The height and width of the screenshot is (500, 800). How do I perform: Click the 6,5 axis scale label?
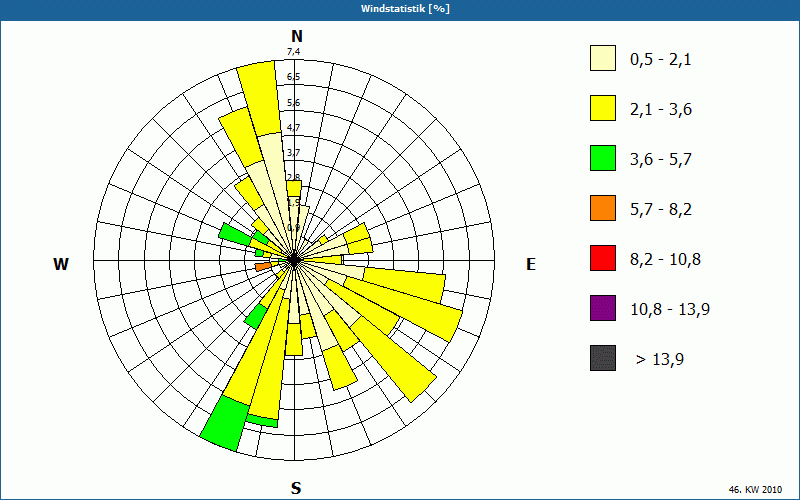pyautogui.click(x=293, y=77)
